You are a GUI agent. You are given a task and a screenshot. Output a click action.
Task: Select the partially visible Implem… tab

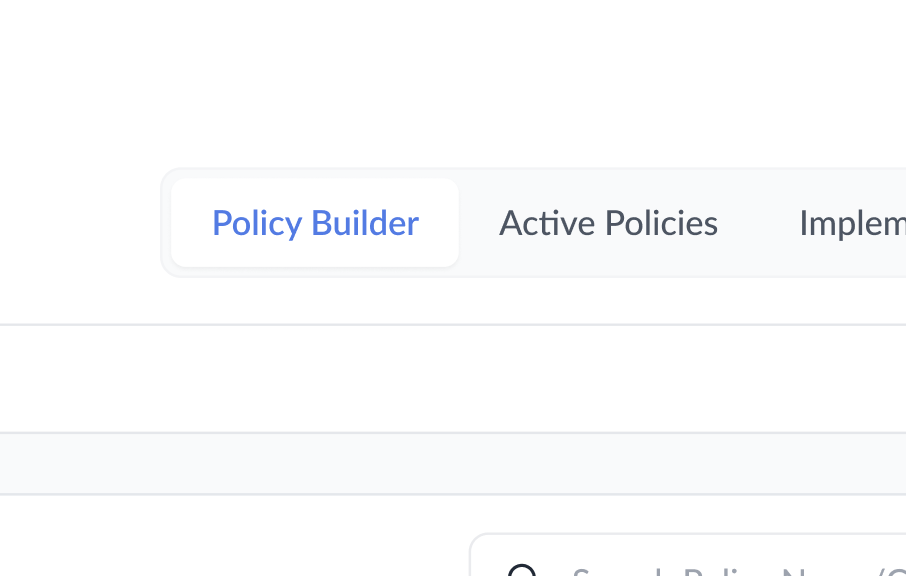(852, 223)
